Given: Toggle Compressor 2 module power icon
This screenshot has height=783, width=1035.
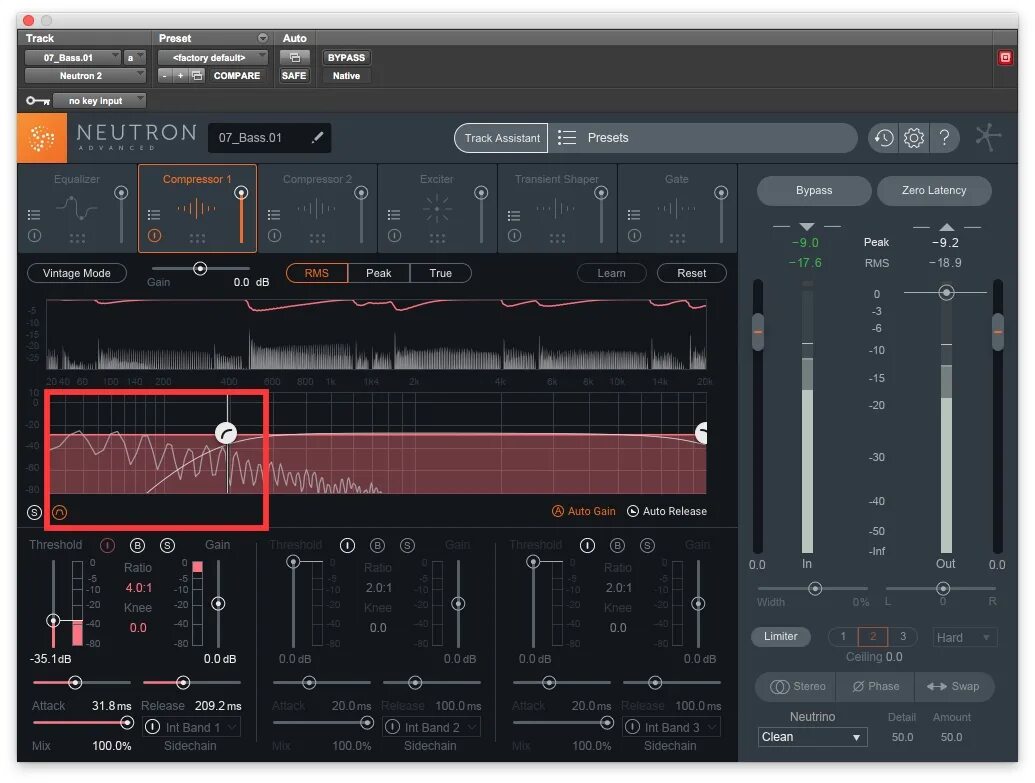Looking at the screenshot, I should click(x=275, y=235).
